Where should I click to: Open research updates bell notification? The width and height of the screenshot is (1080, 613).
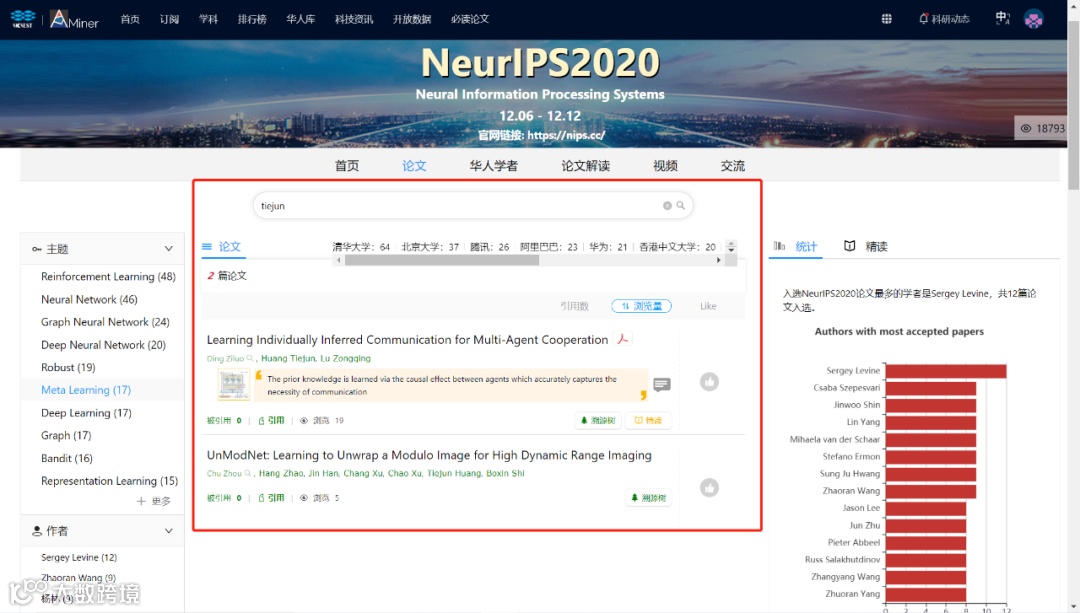tap(944, 19)
